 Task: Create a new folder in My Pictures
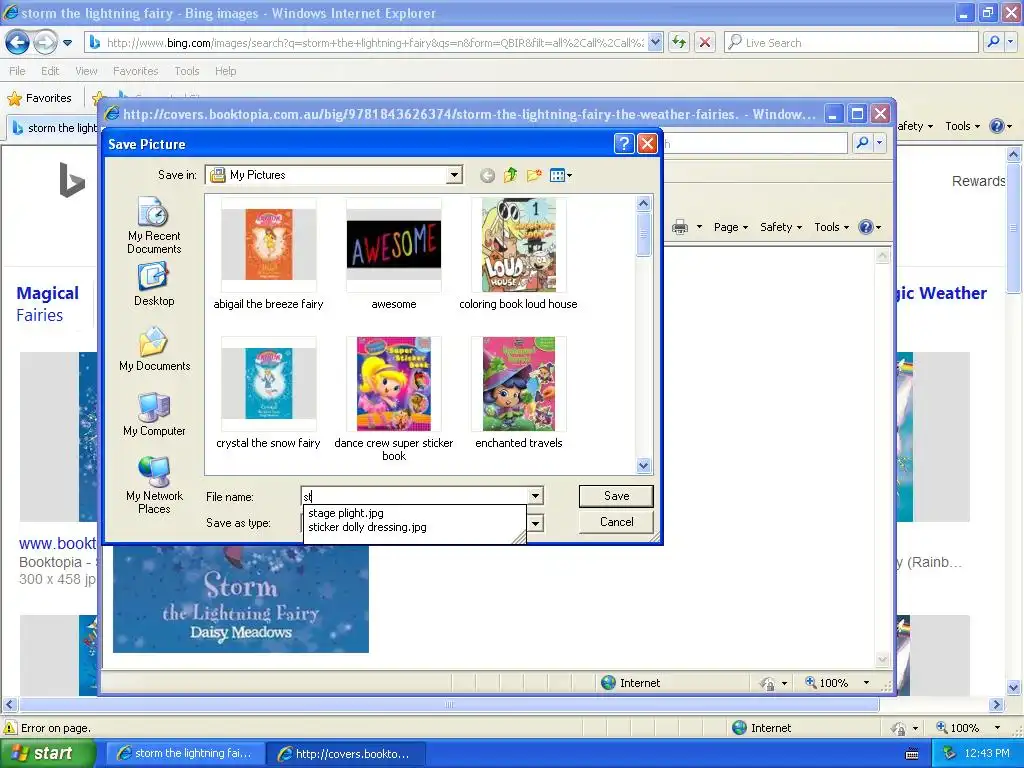click(x=534, y=175)
